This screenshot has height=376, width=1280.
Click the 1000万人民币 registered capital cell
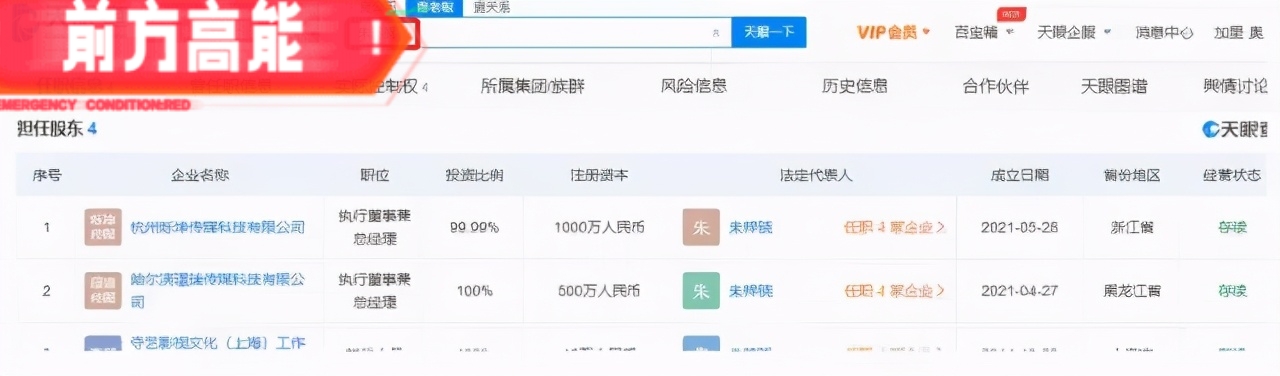pos(599,227)
